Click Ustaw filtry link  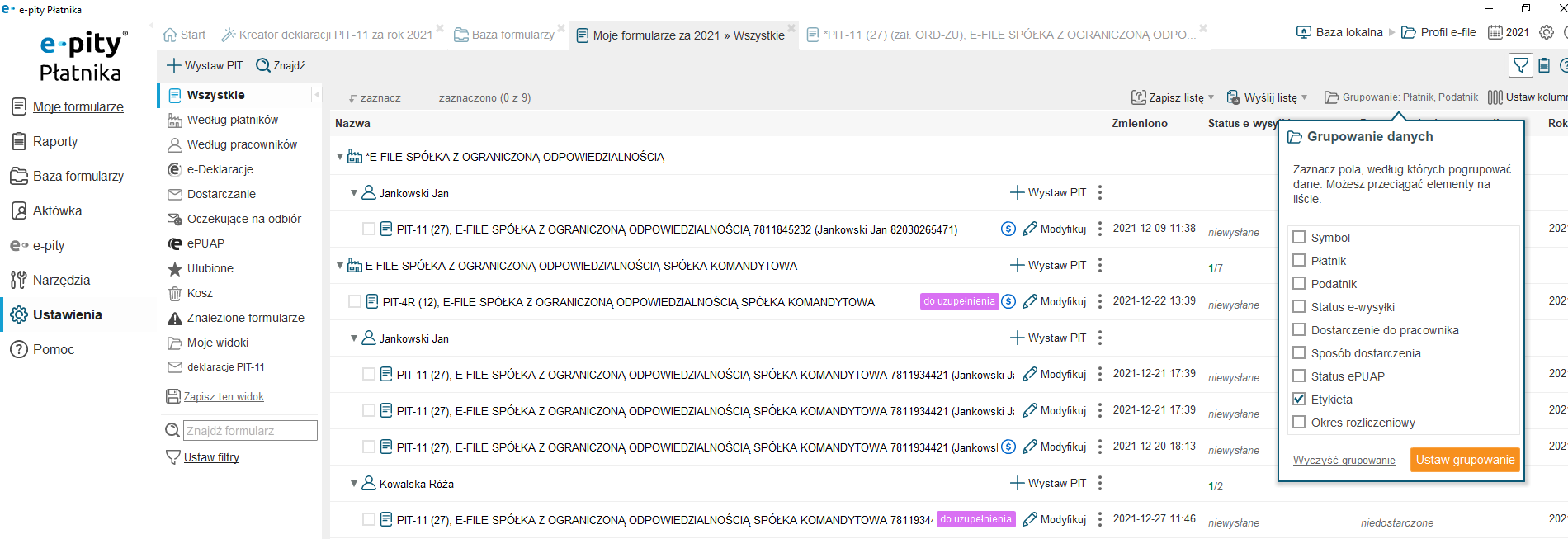211,457
